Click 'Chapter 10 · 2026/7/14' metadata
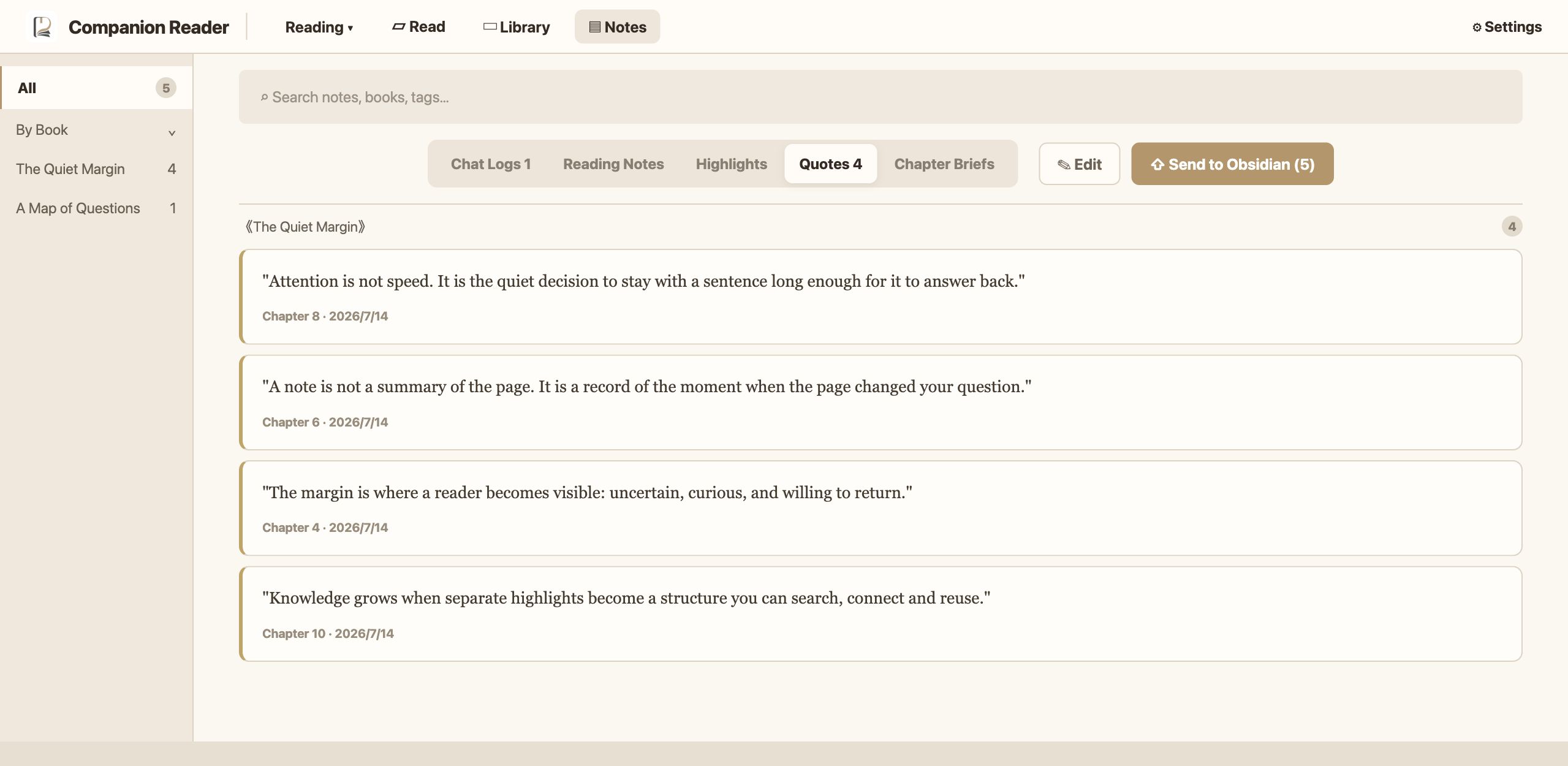1568x766 pixels. pos(328,634)
